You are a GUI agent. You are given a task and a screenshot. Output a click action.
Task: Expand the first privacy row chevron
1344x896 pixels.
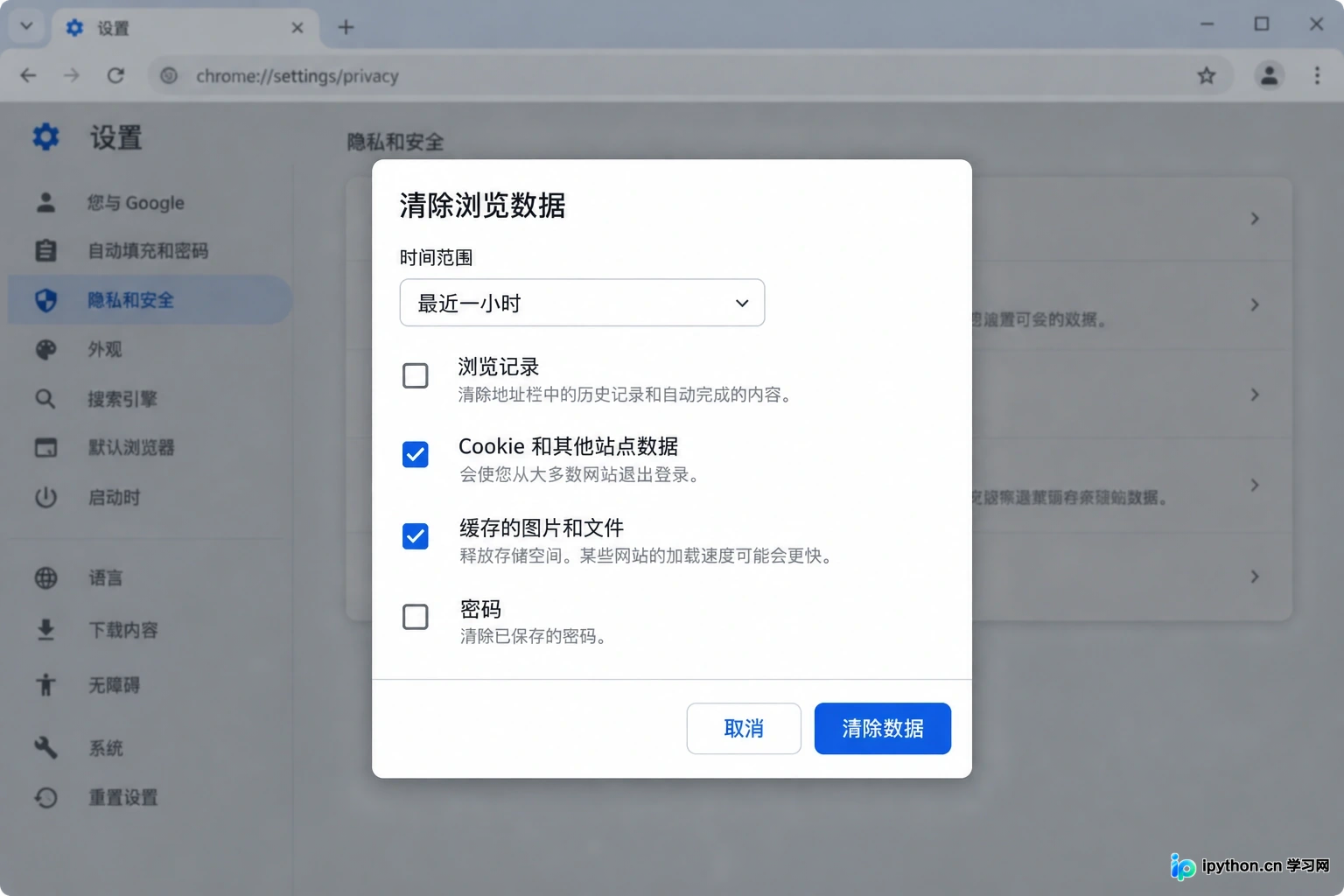click(1255, 218)
